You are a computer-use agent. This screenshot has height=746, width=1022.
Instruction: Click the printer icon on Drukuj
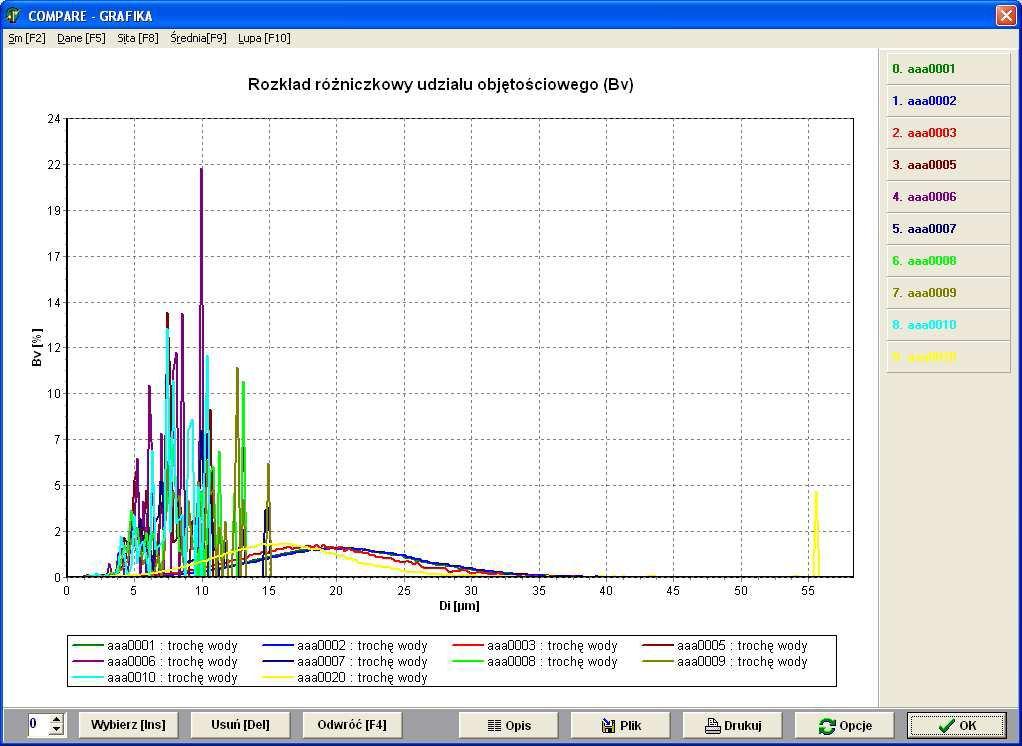[712, 726]
